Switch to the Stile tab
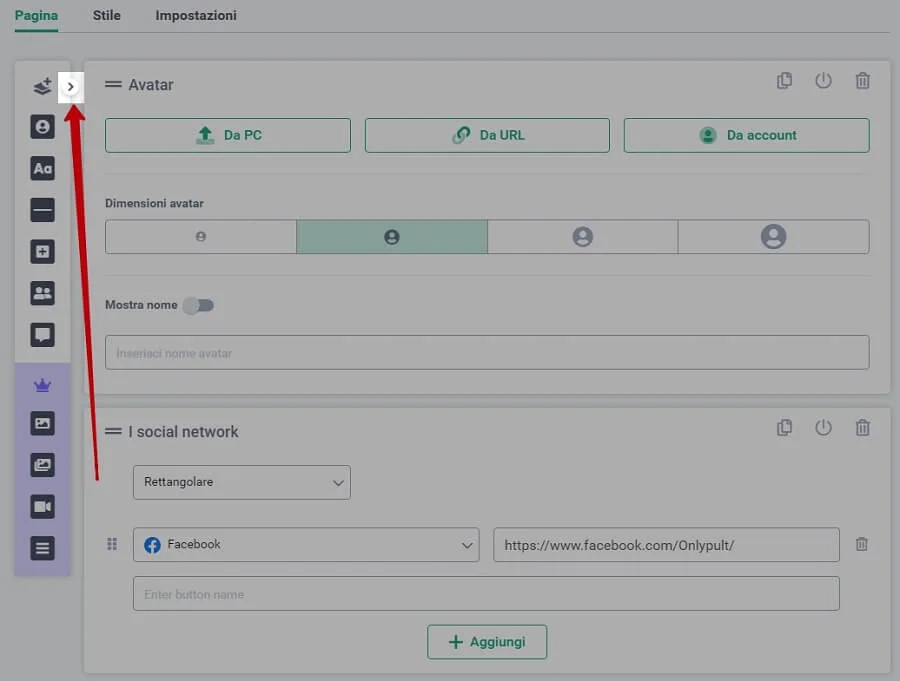The image size is (900, 681). tap(106, 16)
